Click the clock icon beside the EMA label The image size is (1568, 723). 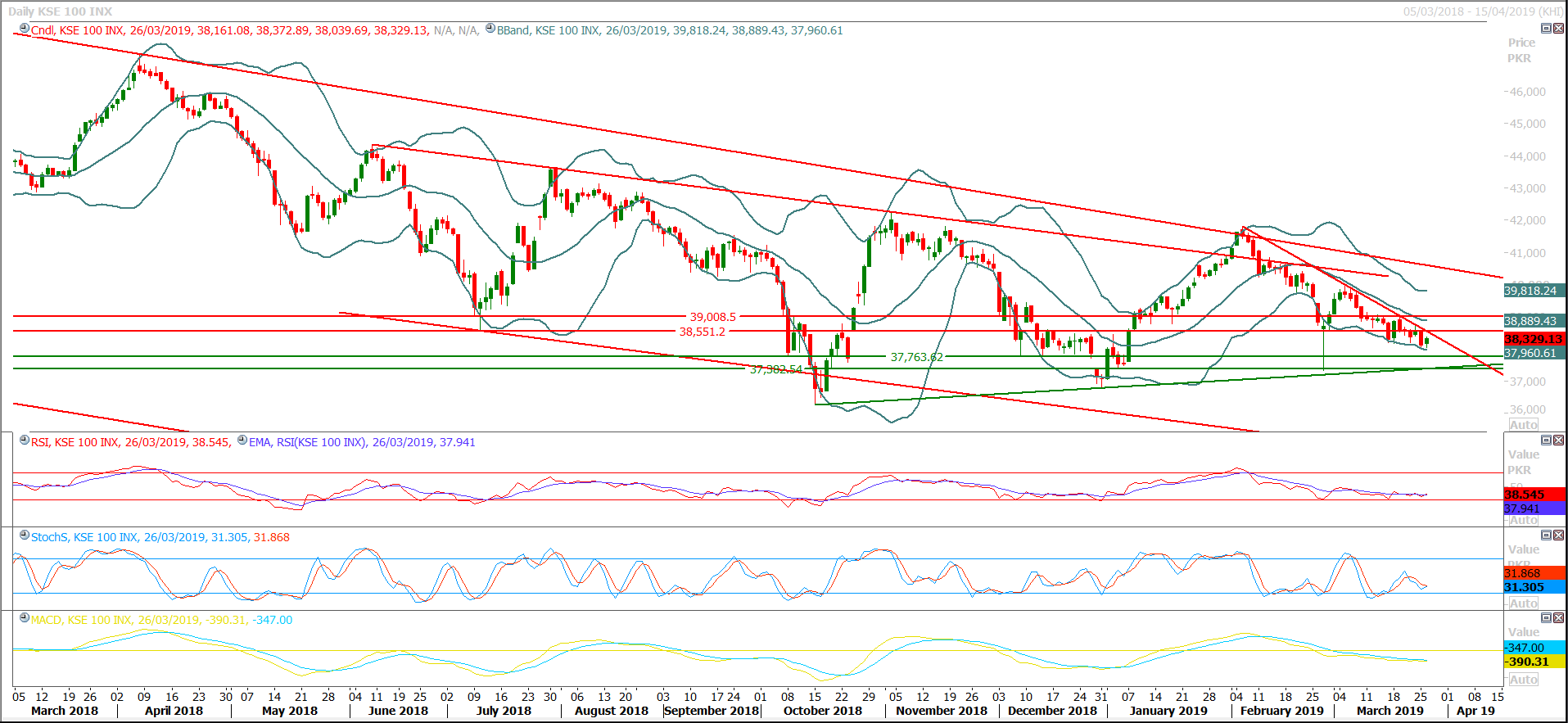point(242,441)
